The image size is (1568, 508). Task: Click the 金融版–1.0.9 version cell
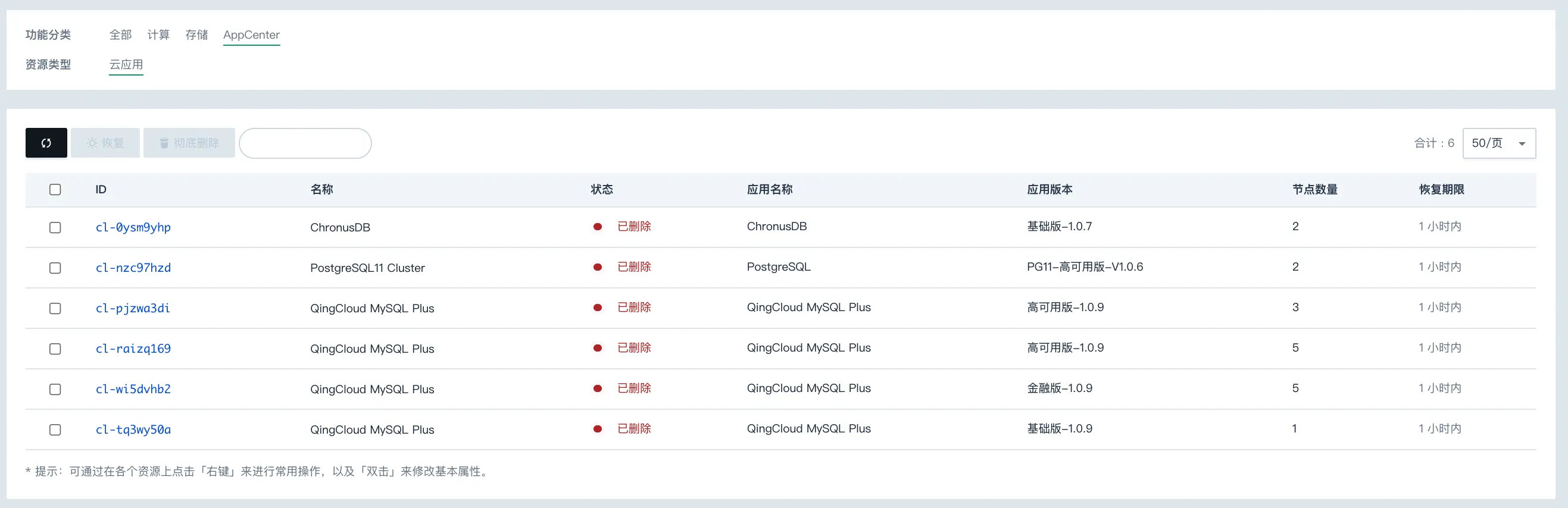(1060, 388)
